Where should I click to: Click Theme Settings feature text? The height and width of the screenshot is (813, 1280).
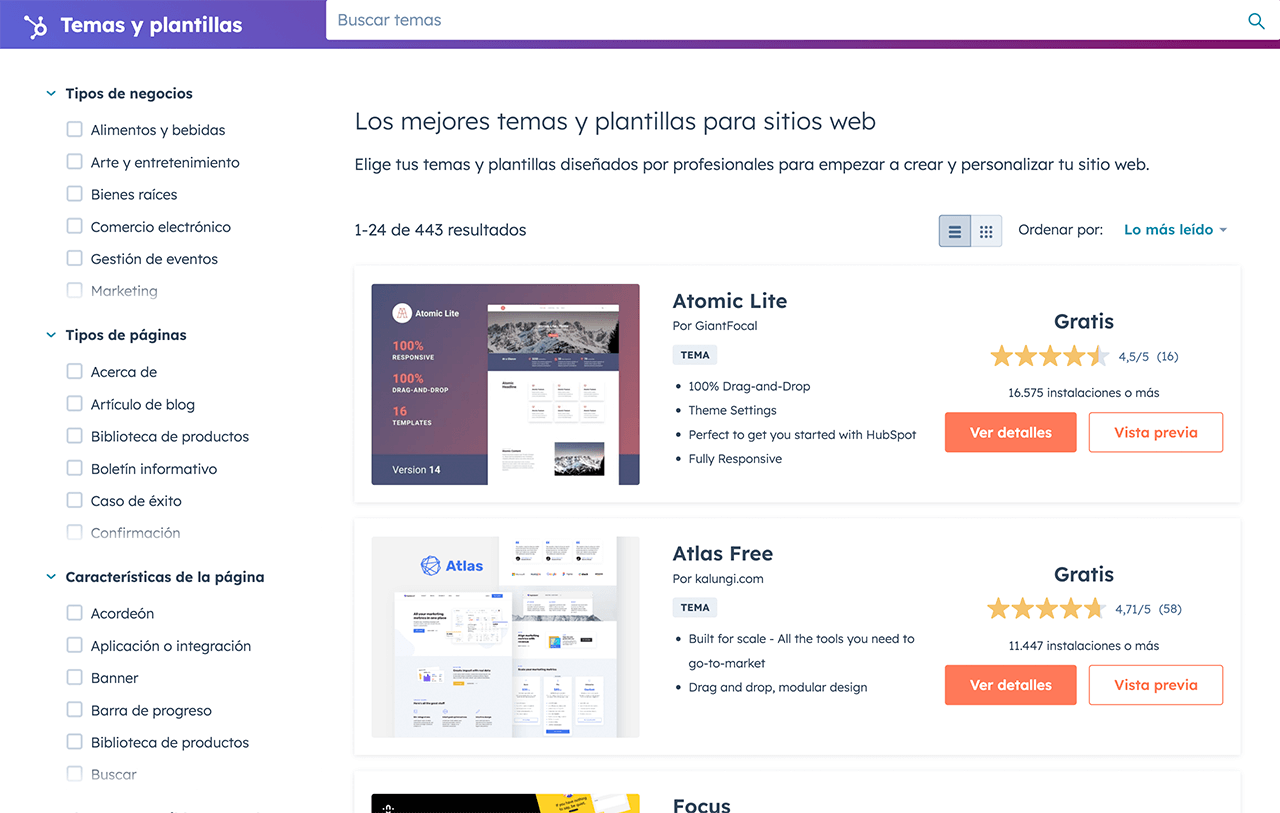[732, 410]
